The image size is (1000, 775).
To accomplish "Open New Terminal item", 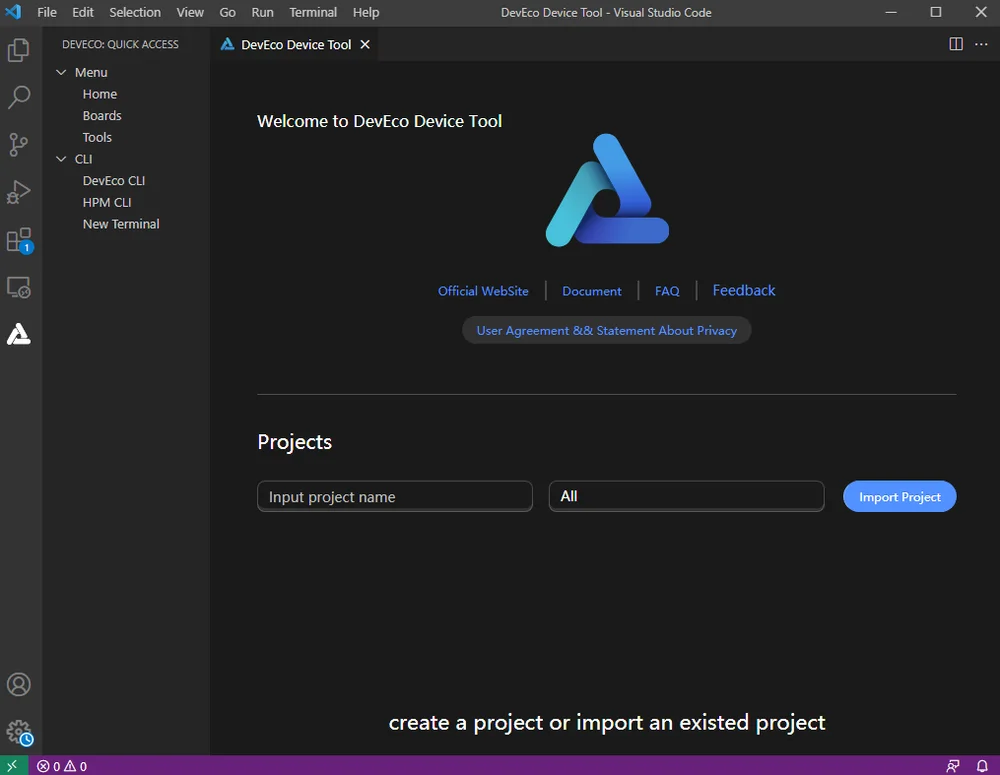I will (x=121, y=225).
